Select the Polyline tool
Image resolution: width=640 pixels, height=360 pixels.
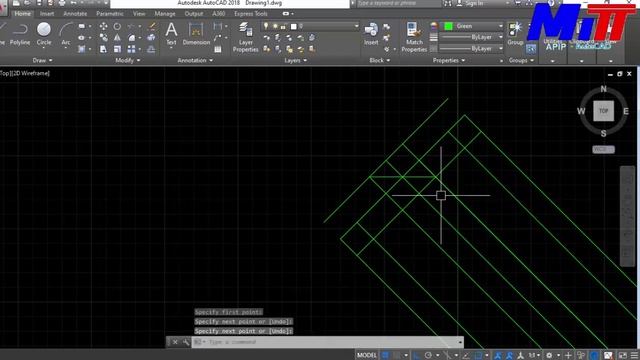pos(20,34)
